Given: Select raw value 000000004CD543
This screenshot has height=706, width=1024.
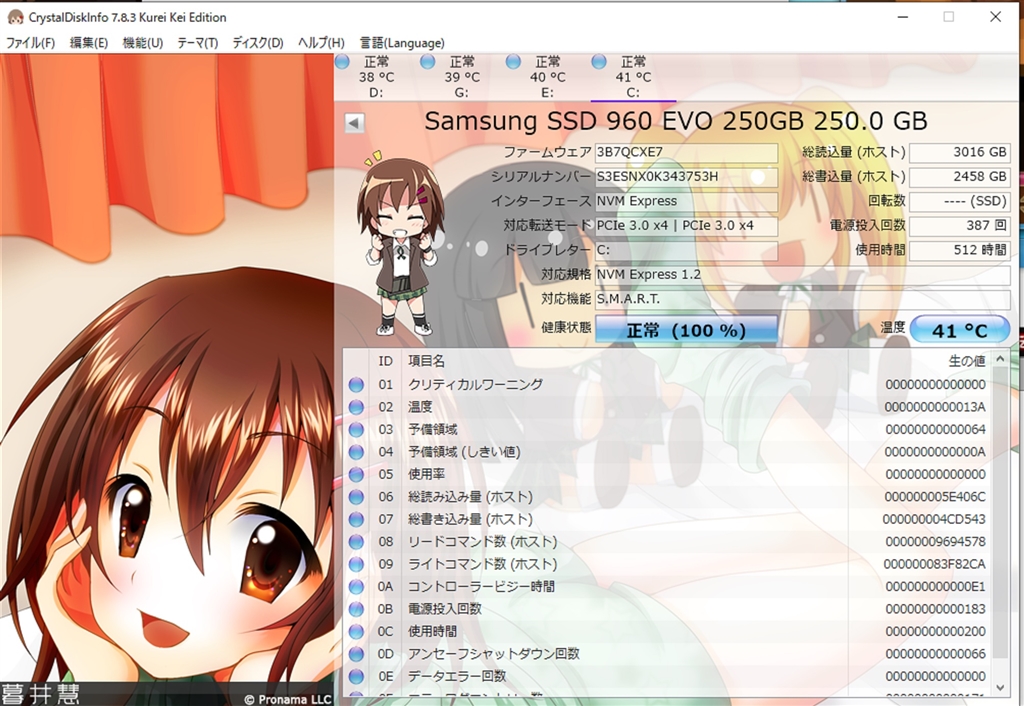Looking at the screenshot, I should pos(934,519).
